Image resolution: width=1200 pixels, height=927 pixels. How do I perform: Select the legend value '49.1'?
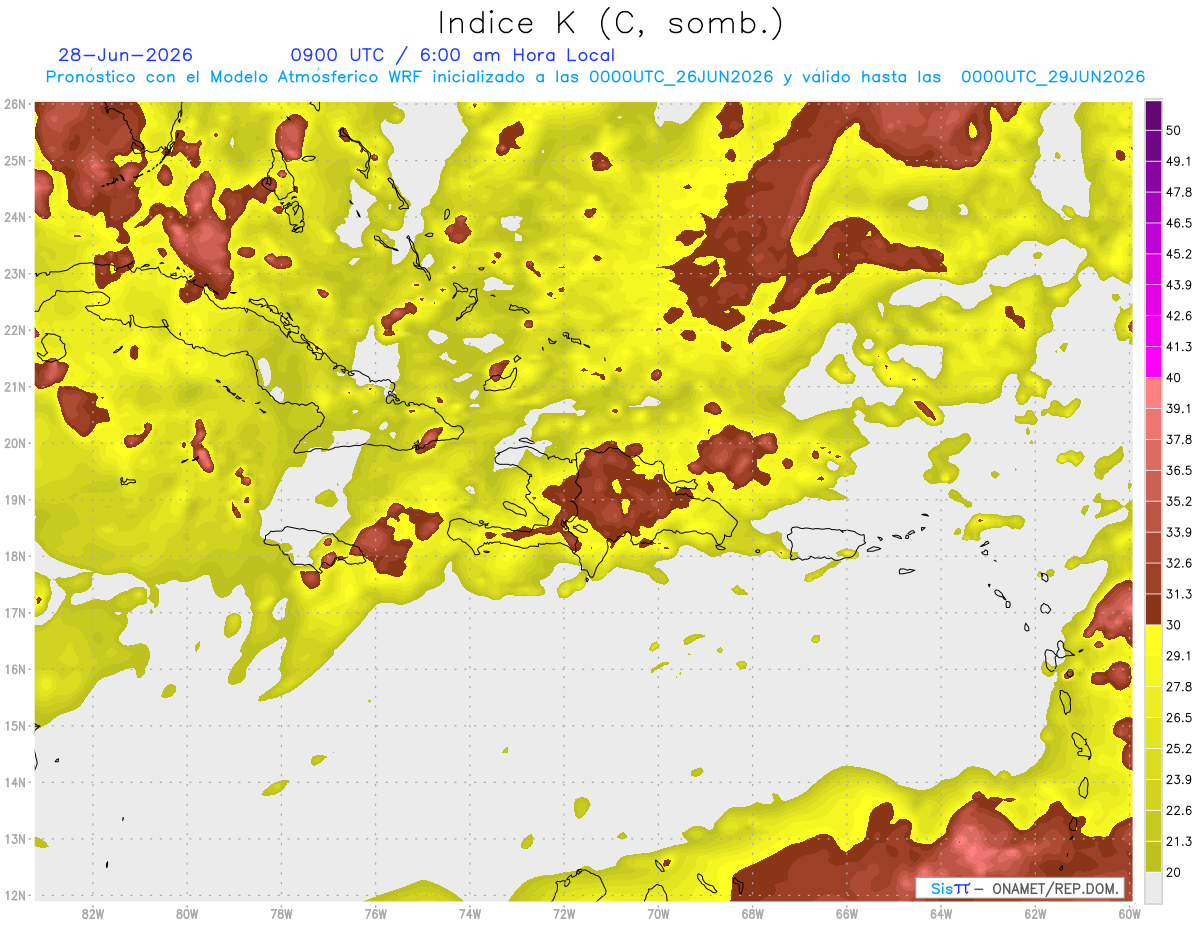pos(1179,161)
